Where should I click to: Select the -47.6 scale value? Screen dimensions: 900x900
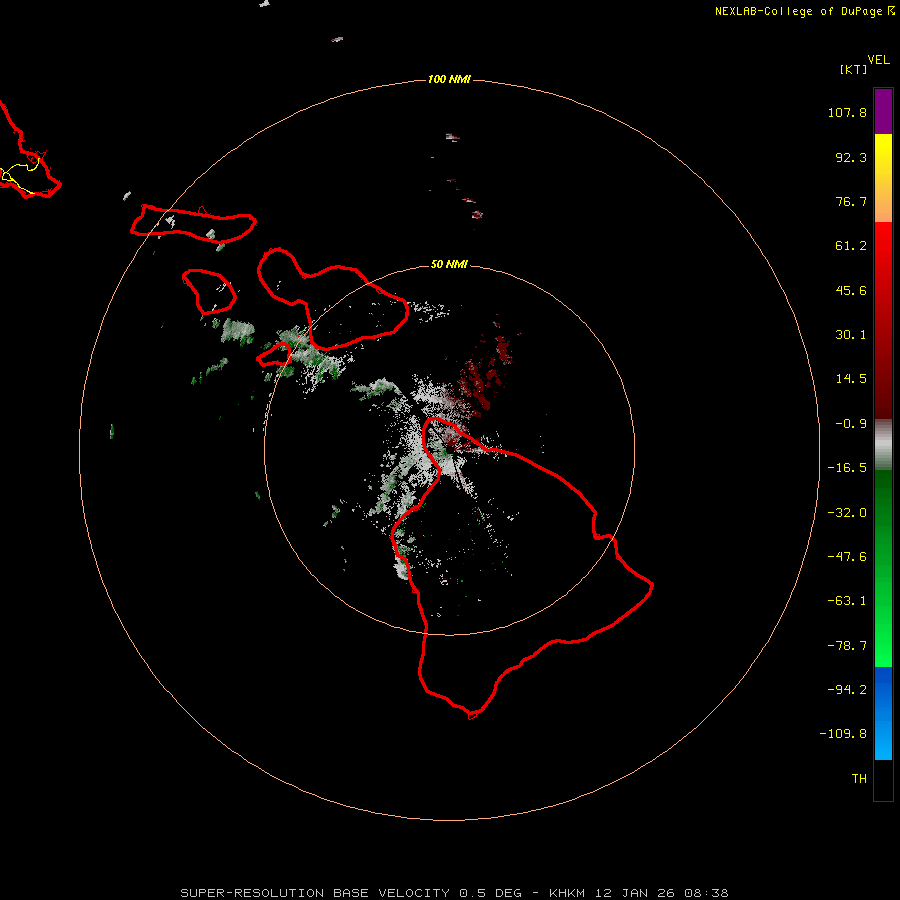click(847, 557)
